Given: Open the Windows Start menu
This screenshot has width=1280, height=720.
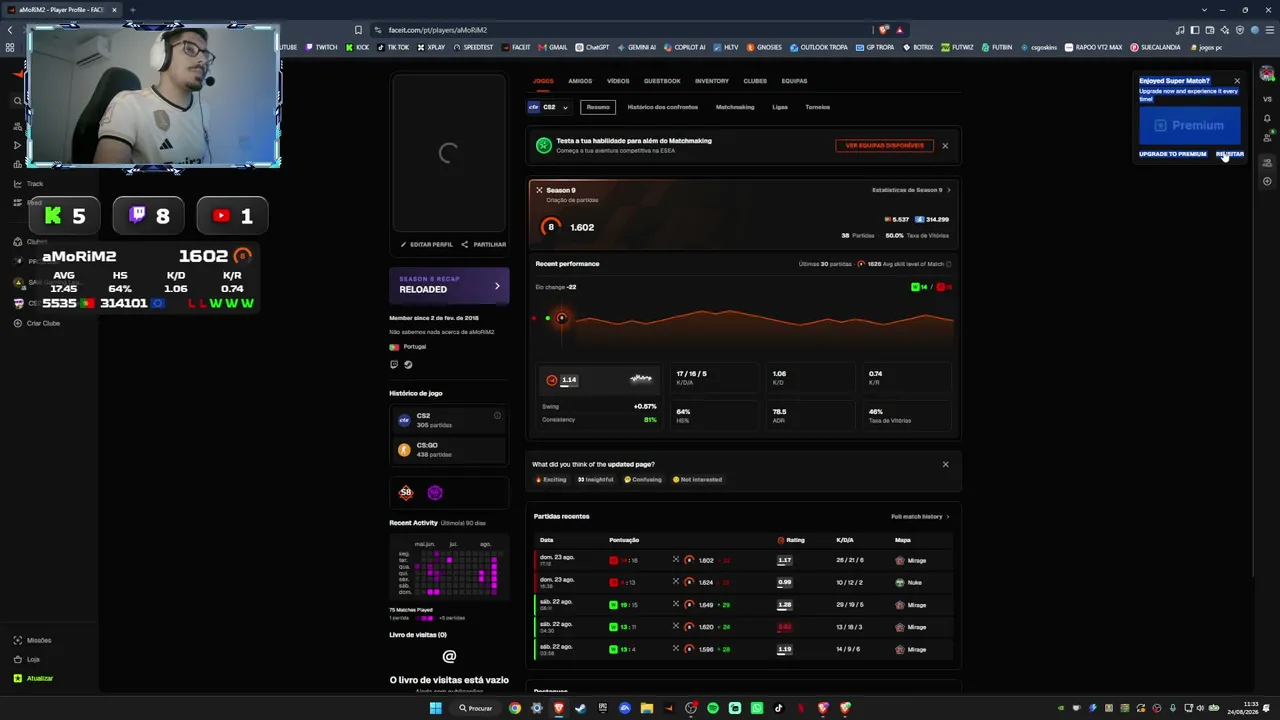Looking at the screenshot, I should pyautogui.click(x=436, y=708).
